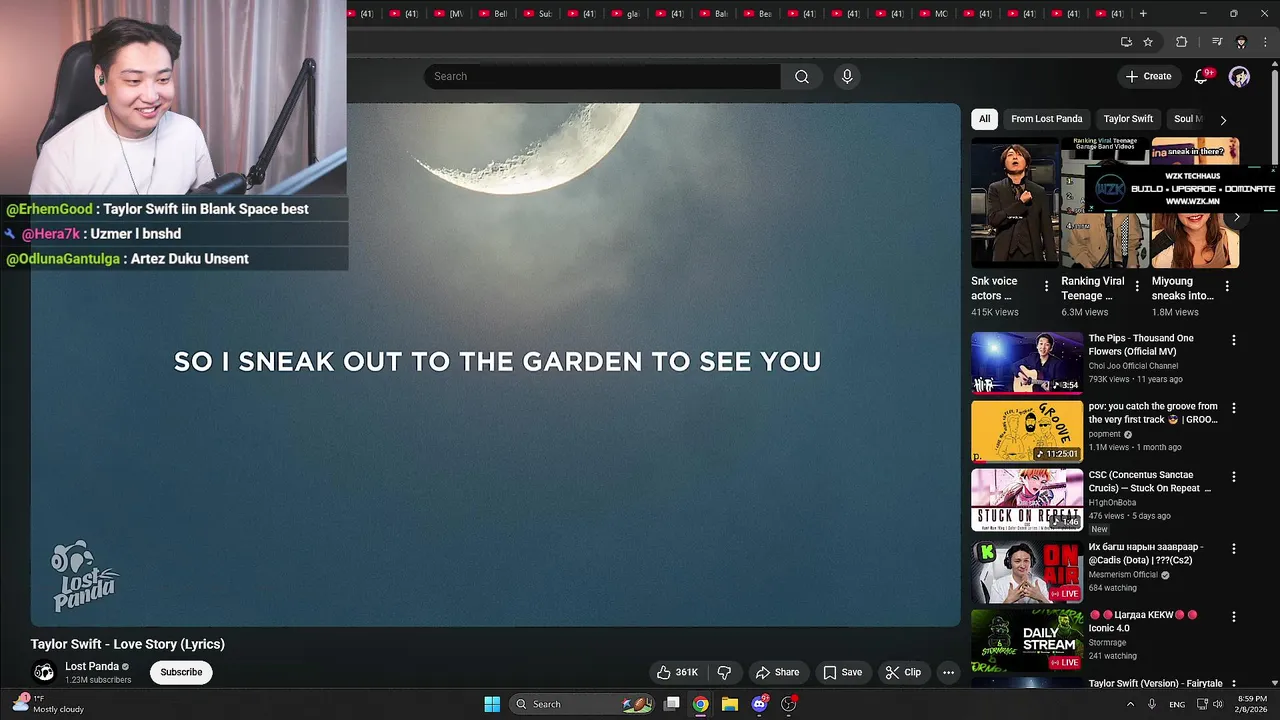Open options for Cadis Dota live stream
This screenshot has height=720, width=1280.
[1233, 549]
